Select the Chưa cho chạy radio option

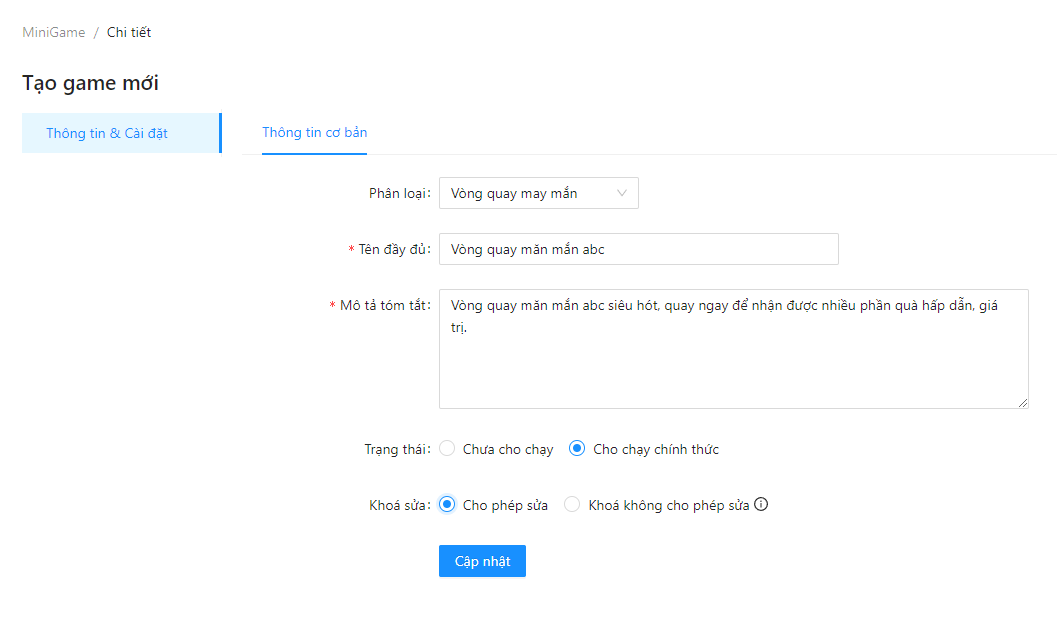[x=447, y=449]
